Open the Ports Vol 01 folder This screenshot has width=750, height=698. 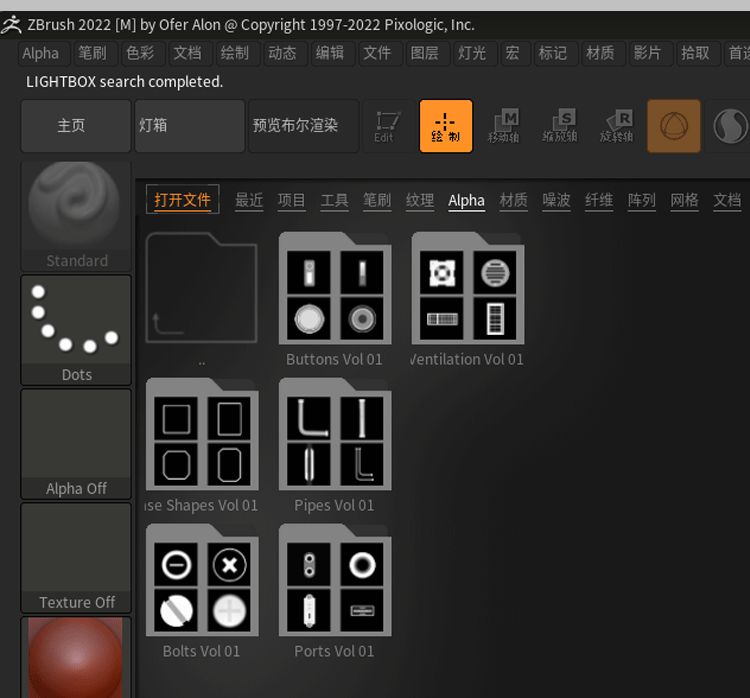(335, 580)
